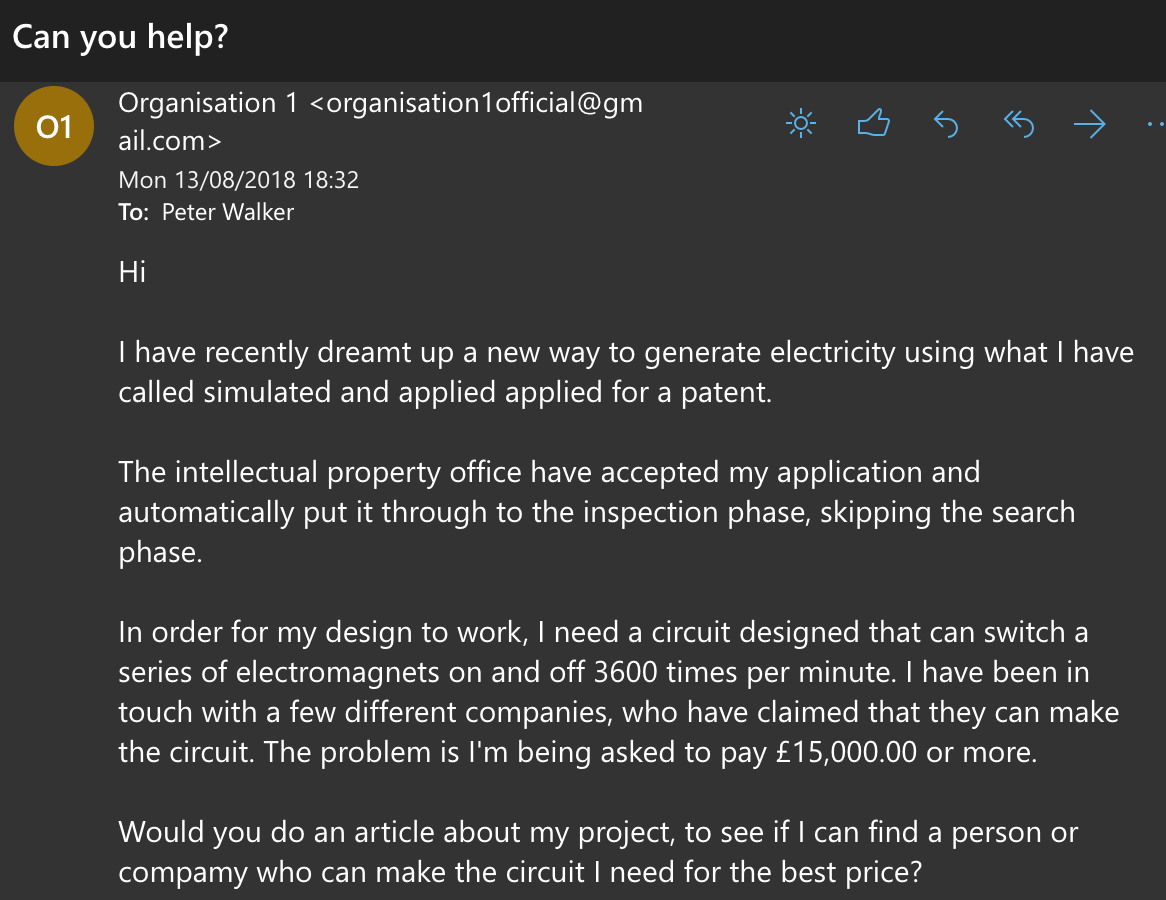Screen dimensions: 1166x900
Task: Like this email with the thumbs-up icon
Action: 873,124
